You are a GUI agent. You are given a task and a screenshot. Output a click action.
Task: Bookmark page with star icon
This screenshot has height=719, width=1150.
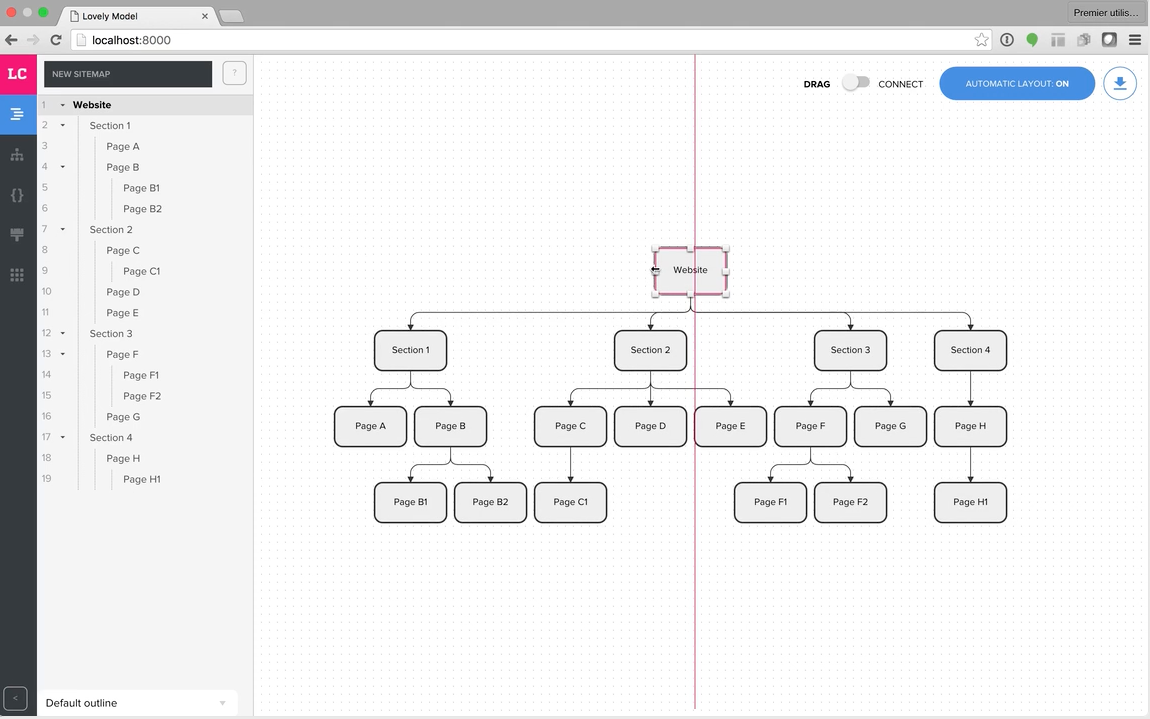pyautogui.click(x=981, y=40)
